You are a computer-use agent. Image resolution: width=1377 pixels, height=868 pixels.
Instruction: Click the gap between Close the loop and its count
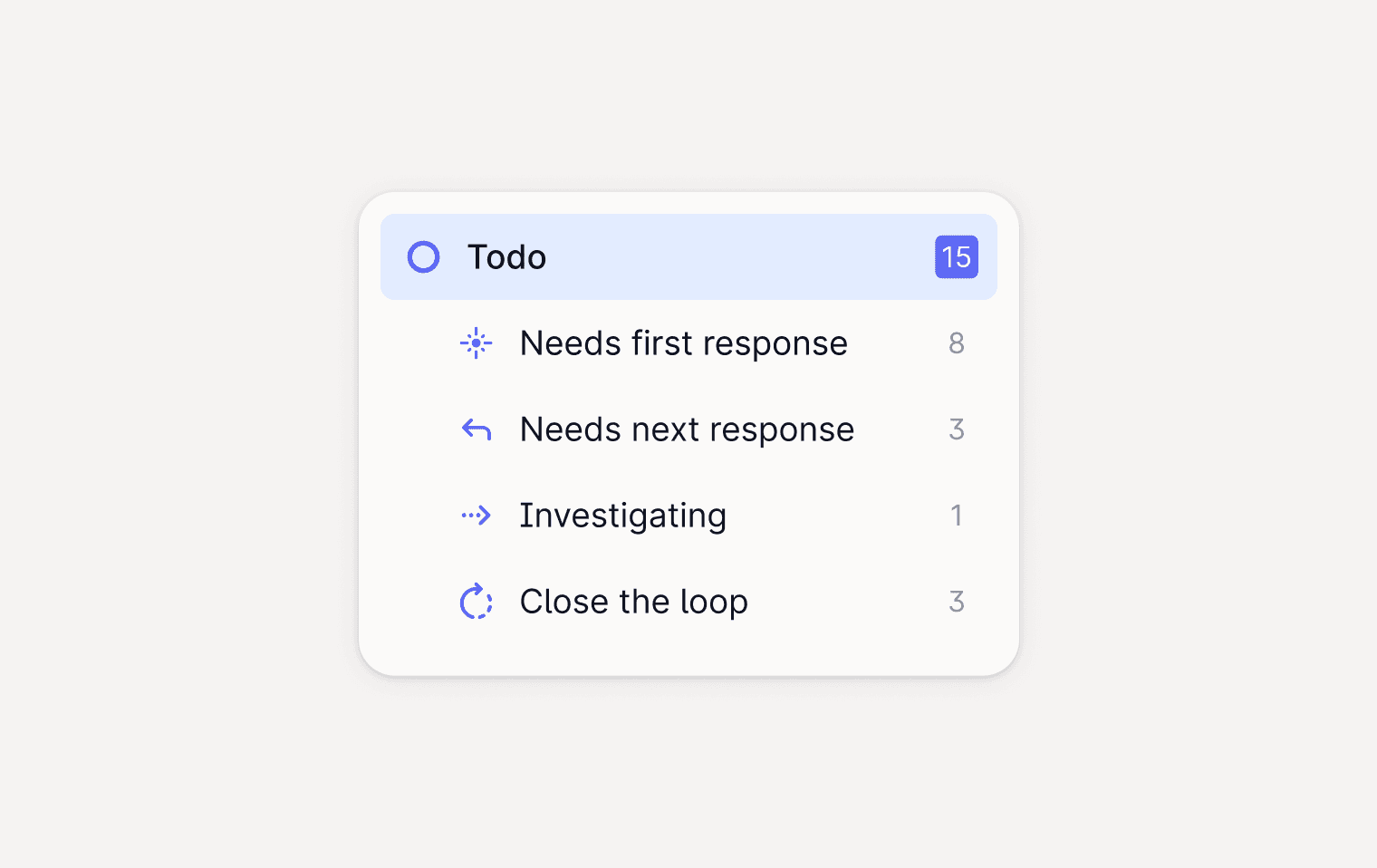[847, 602]
